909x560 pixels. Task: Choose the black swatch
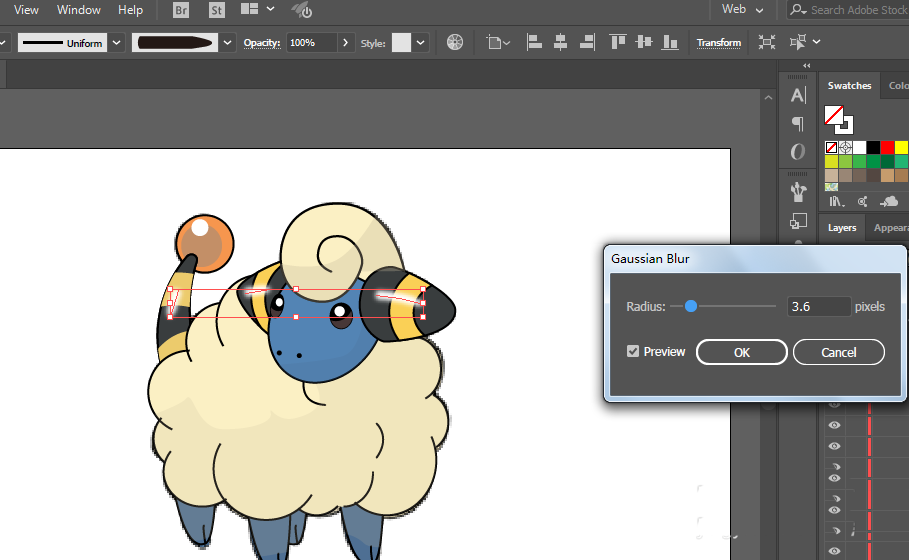tap(873, 147)
